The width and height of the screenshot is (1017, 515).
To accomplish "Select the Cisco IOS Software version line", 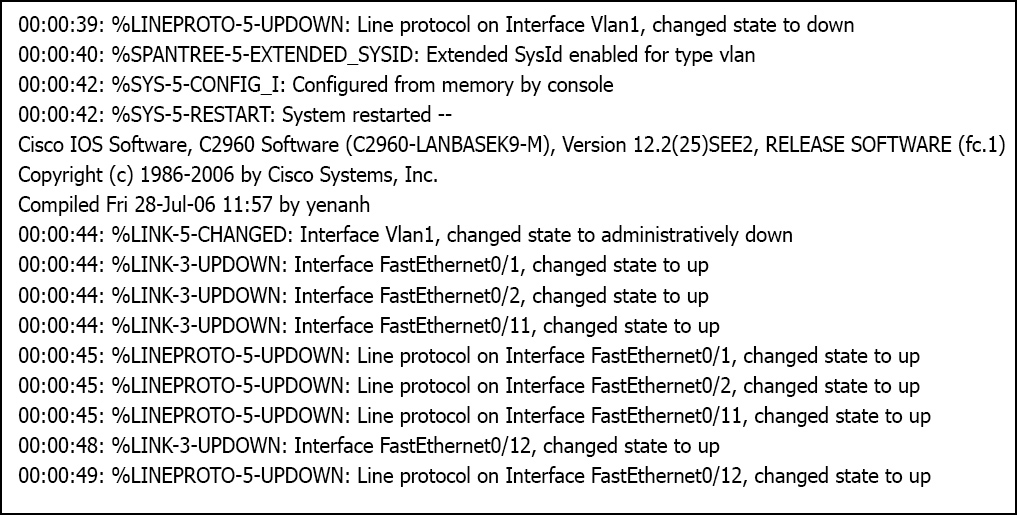I will pyautogui.click(x=511, y=145).
